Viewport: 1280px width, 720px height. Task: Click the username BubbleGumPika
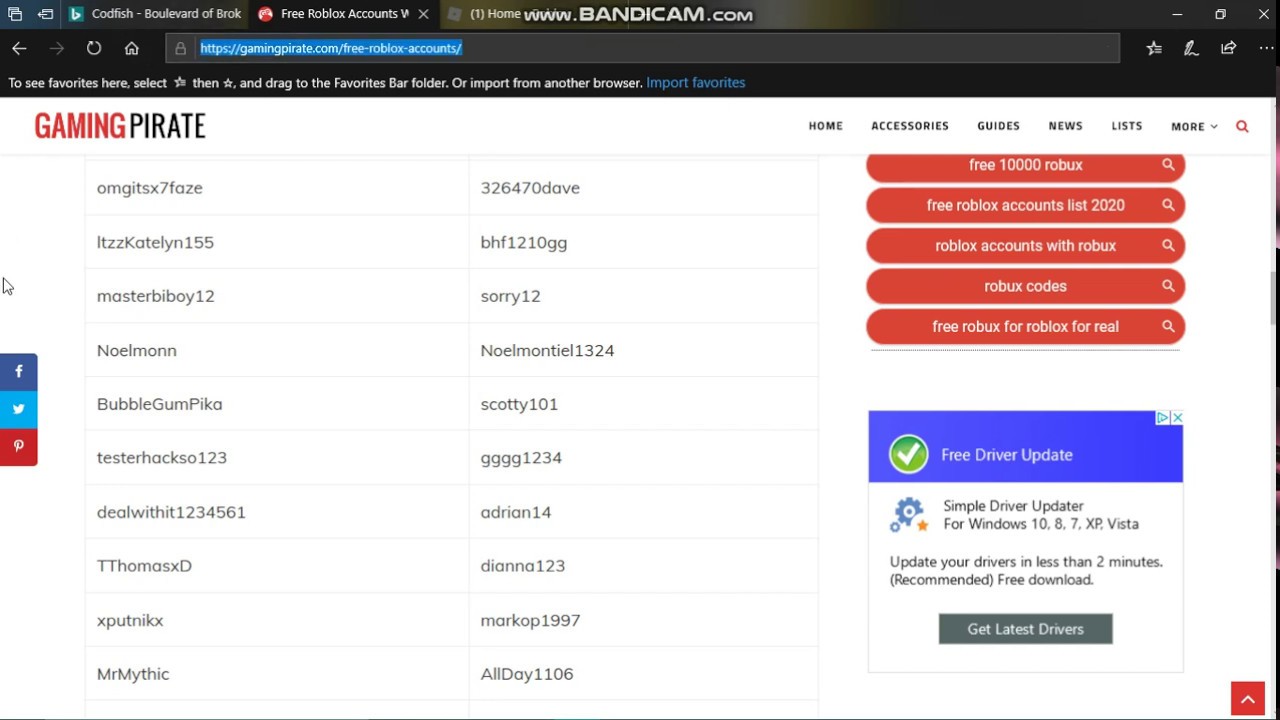point(160,404)
